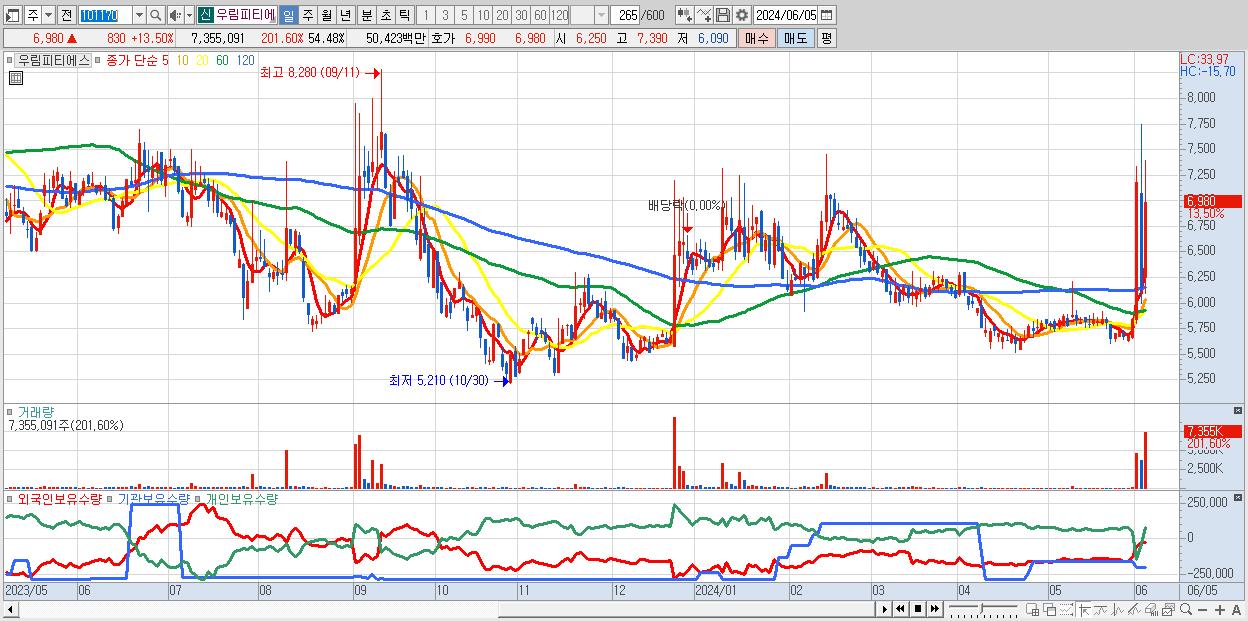1248x621 pixels.
Task: Click the overlapping windows icon
Action: coord(1050,610)
